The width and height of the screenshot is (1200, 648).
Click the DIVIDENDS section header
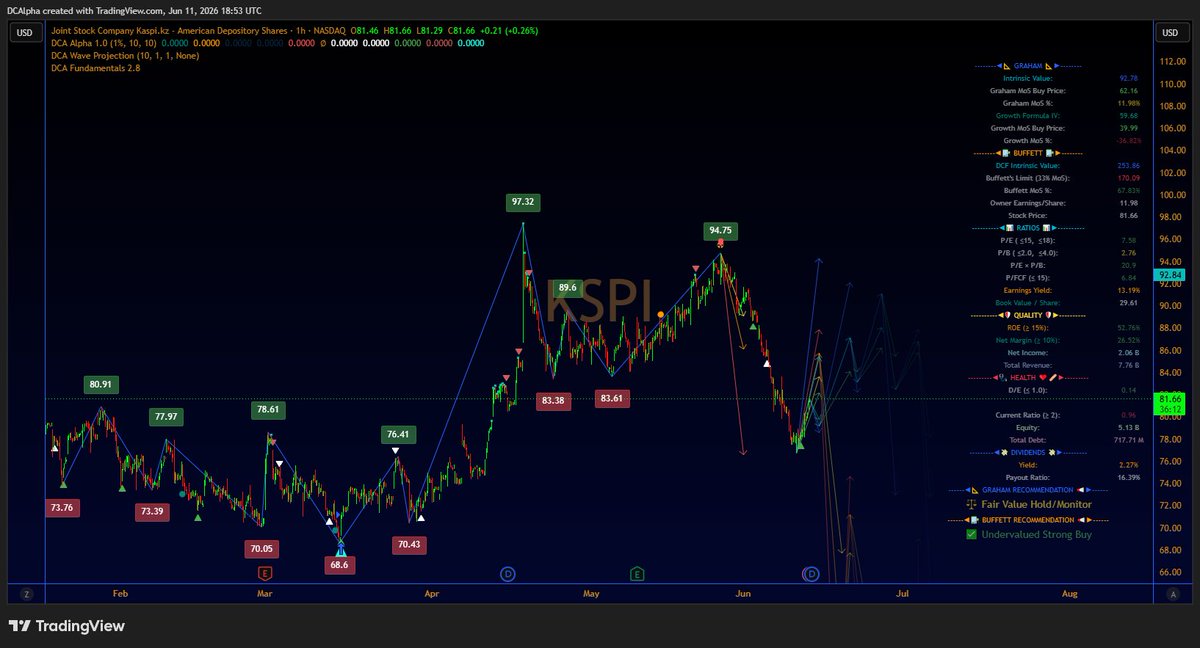pos(1028,452)
